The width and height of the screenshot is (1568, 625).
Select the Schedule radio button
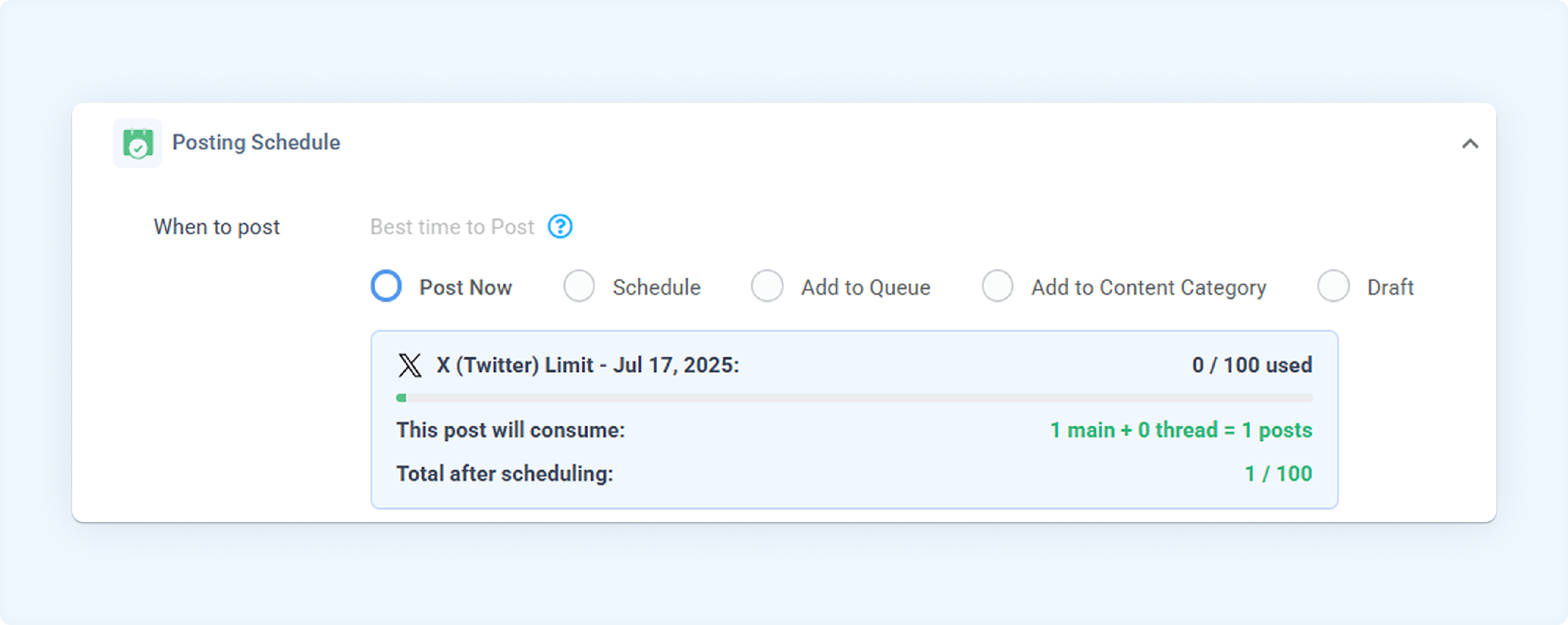click(x=578, y=286)
